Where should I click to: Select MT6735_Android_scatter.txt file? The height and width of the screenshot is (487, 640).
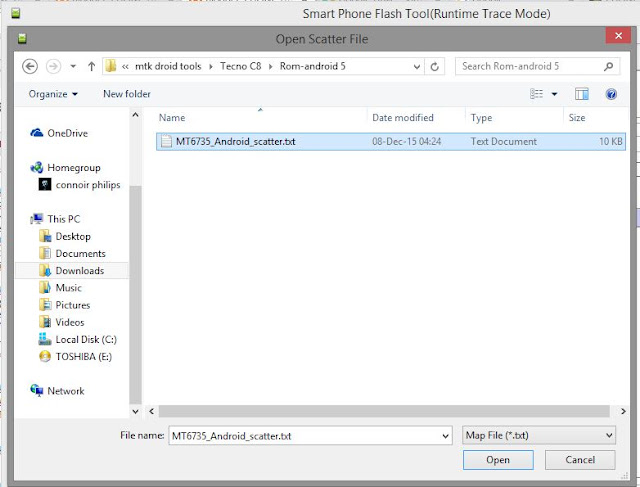[x=391, y=142]
